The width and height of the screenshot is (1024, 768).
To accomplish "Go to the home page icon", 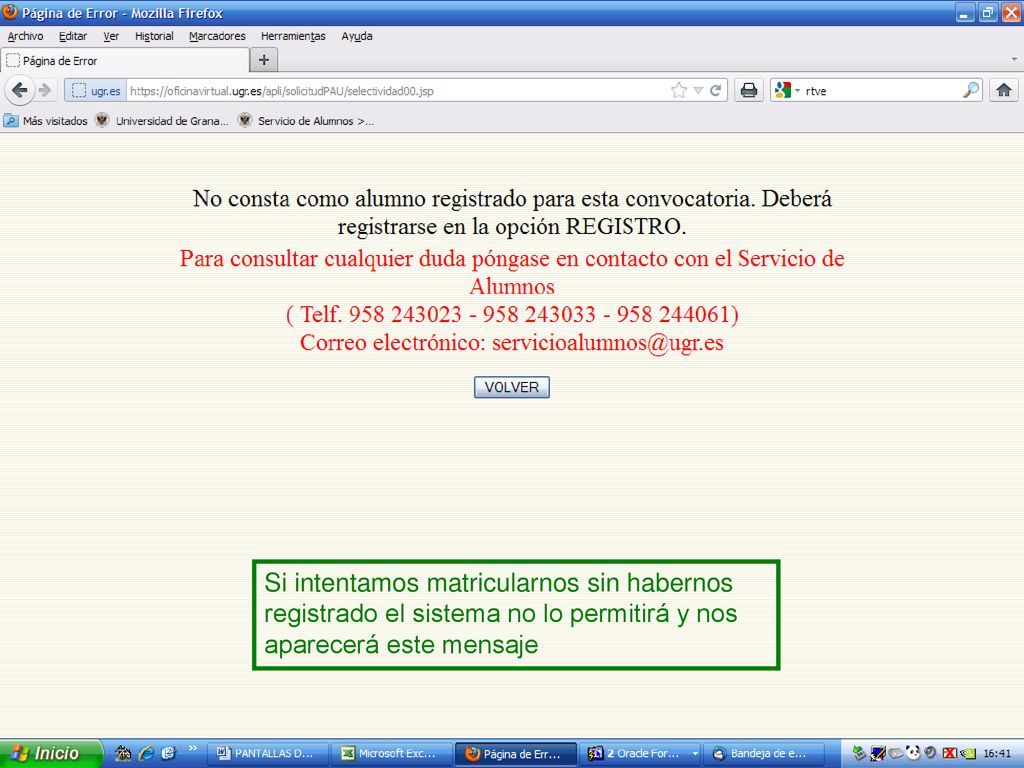I will point(1004,90).
